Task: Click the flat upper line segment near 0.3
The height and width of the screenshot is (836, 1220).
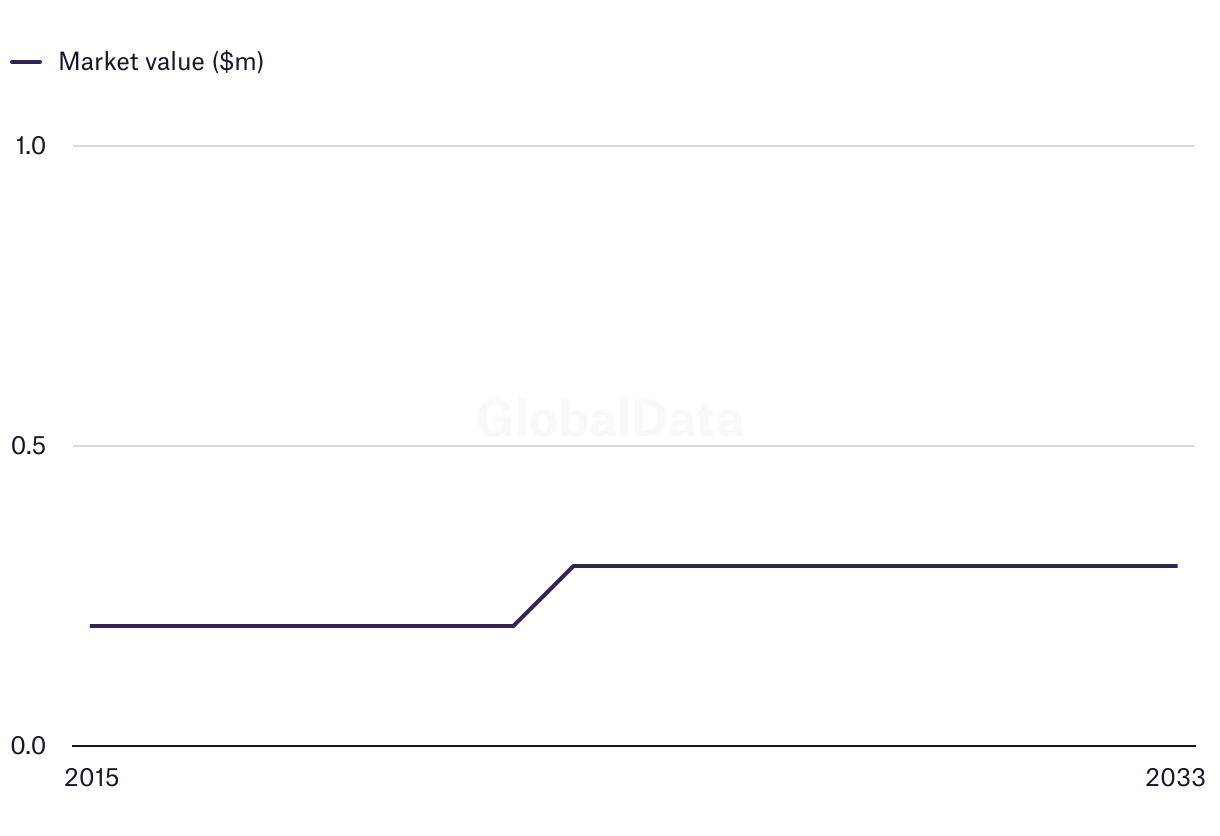Action: (870, 566)
